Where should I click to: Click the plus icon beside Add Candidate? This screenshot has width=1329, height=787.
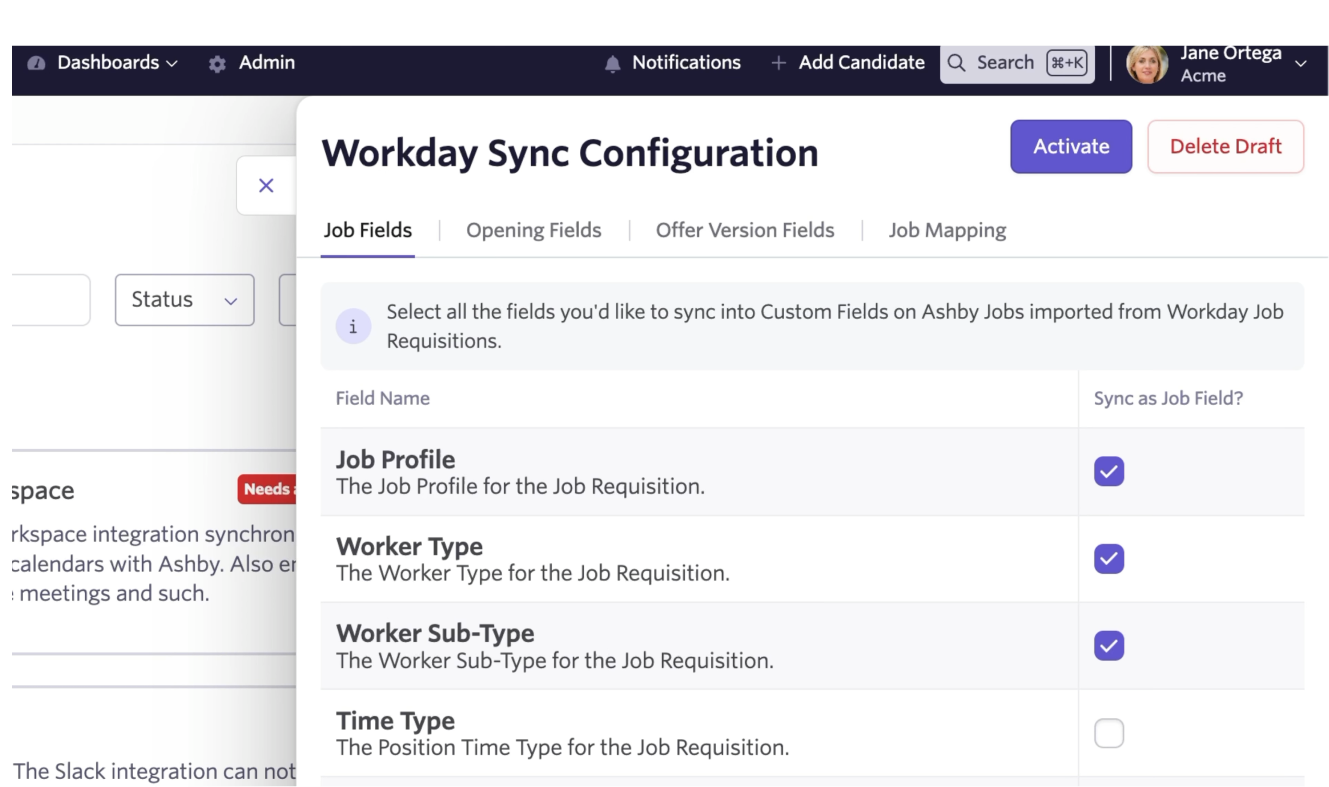coord(778,63)
